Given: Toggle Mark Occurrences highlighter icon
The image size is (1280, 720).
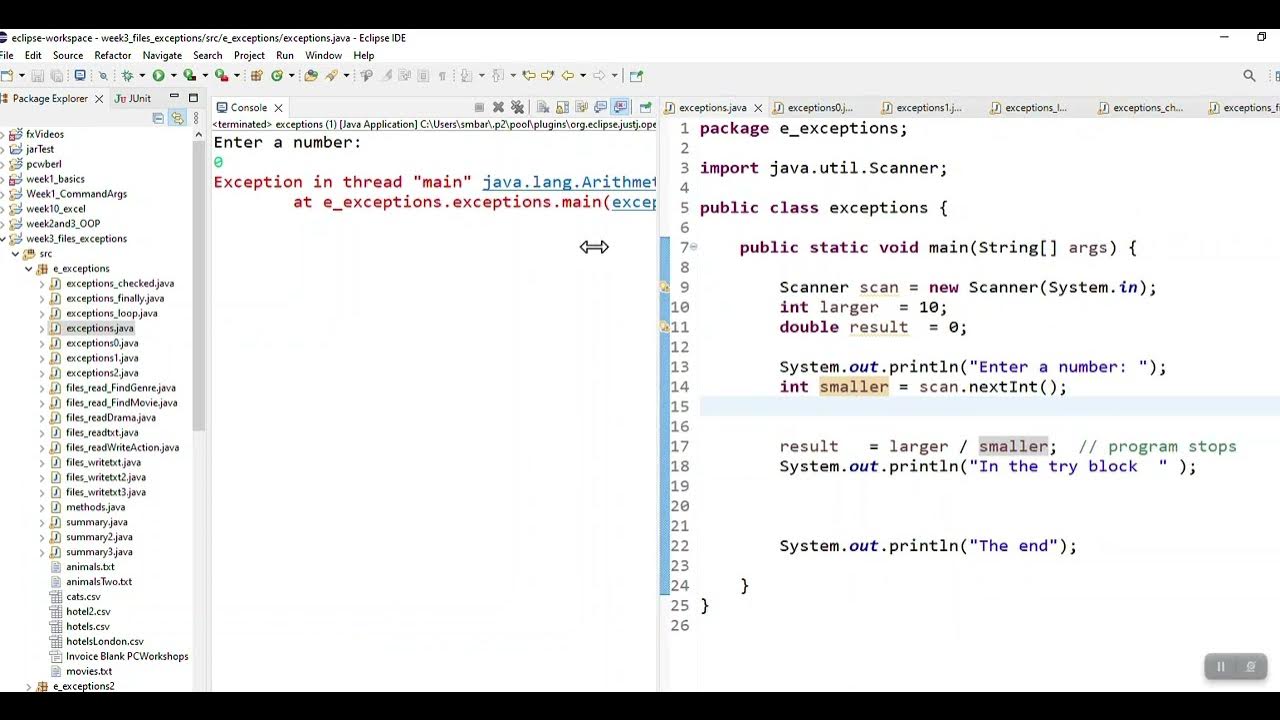Looking at the screenshot, I should tap(387, 75).
